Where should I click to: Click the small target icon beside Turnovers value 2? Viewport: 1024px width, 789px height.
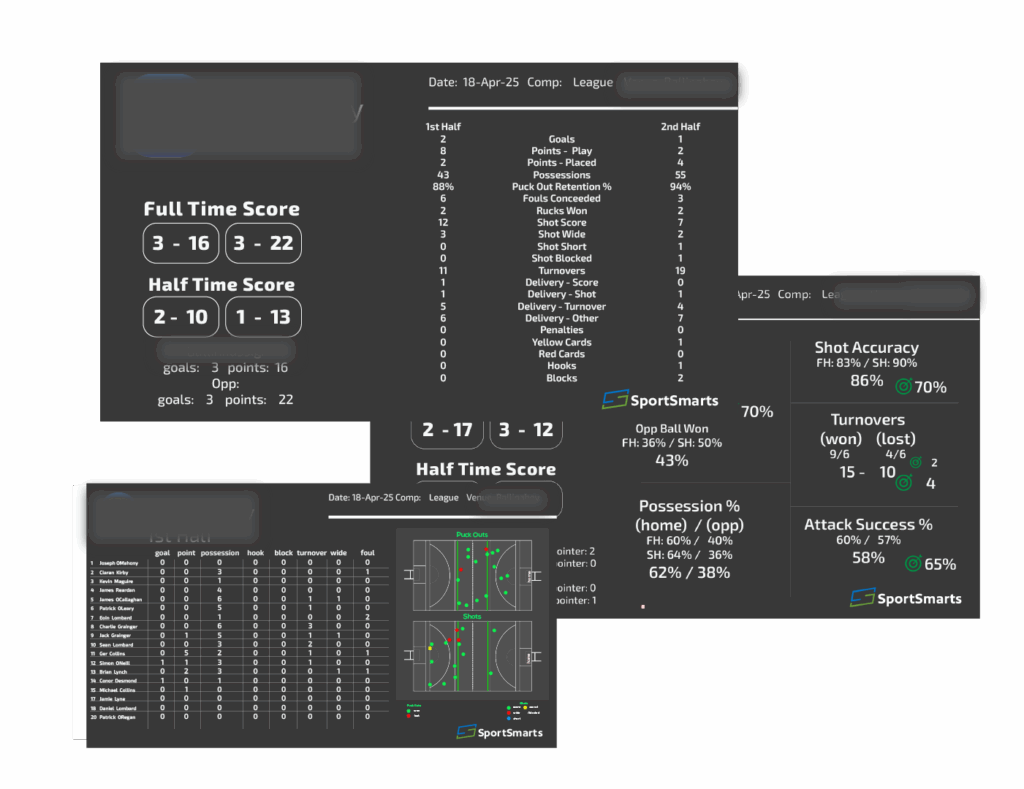(x=914, y=462)
